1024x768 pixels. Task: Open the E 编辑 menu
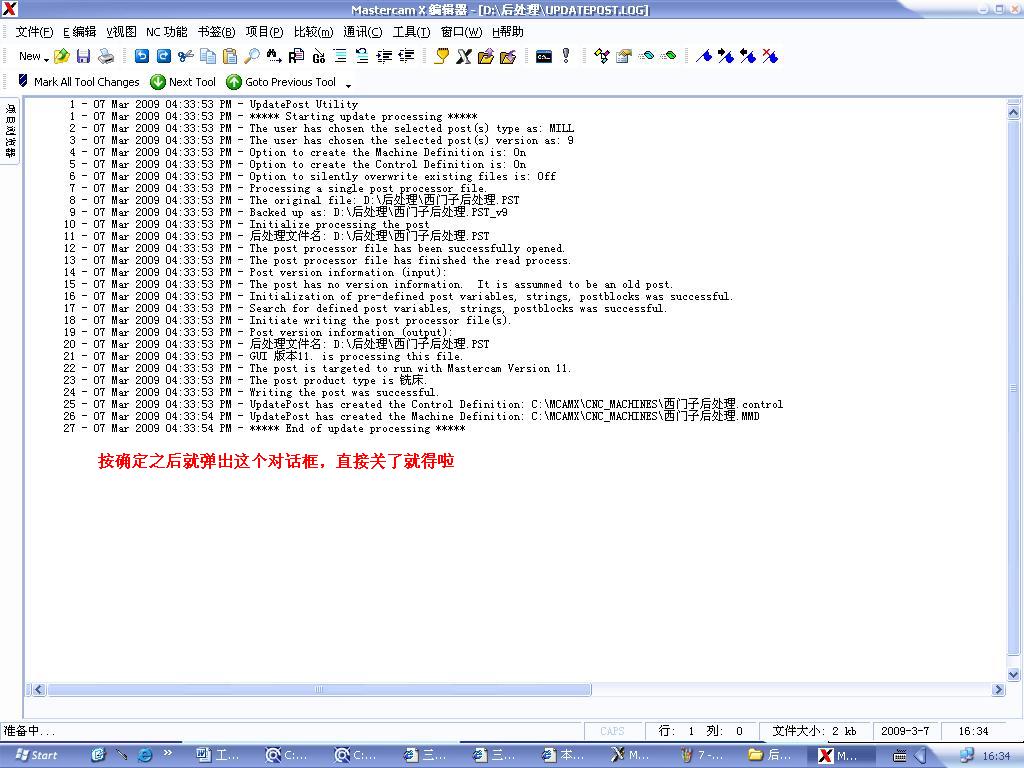pos(80,32)
